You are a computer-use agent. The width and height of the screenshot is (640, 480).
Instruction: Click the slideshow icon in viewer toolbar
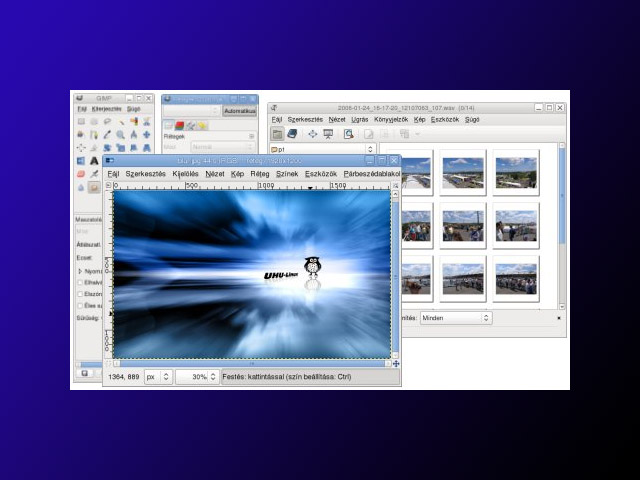(327, 133)
